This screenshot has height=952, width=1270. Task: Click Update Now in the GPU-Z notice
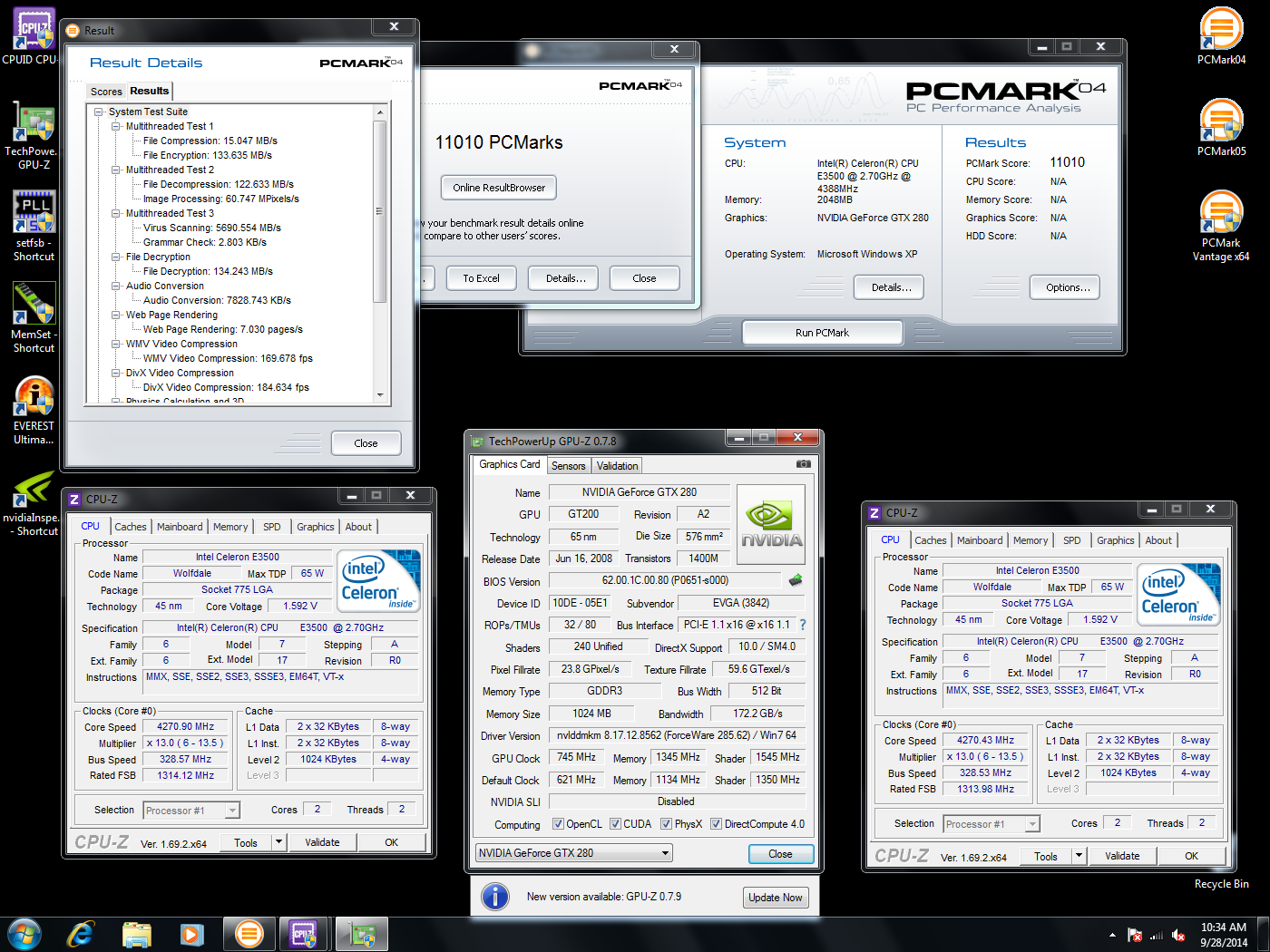point(775,898)
